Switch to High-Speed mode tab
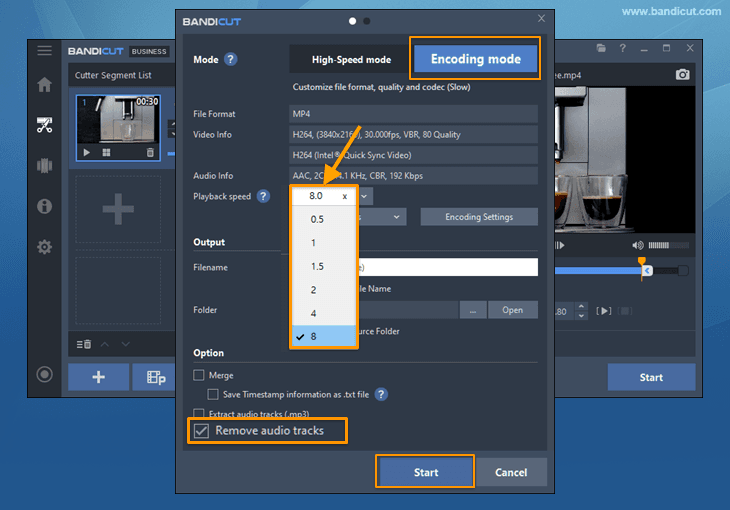The height and width of the screenshot is (510, 730). (x=350, y=60)
